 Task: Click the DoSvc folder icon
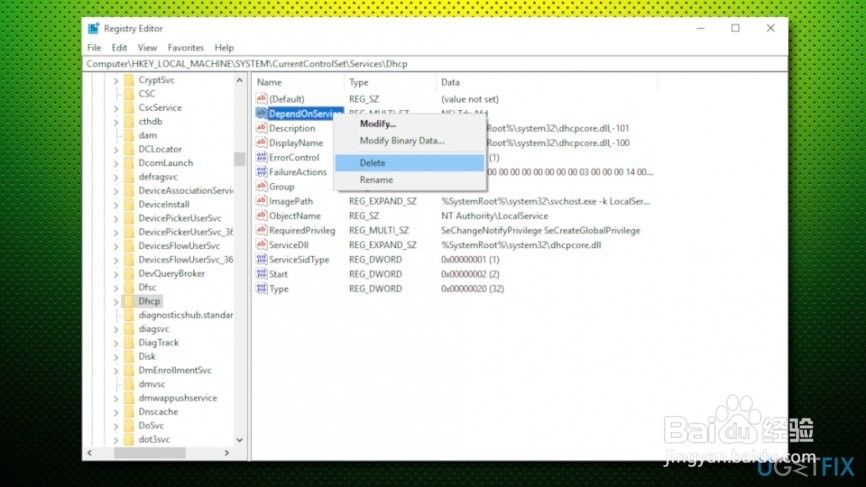[x=129, y=425]
